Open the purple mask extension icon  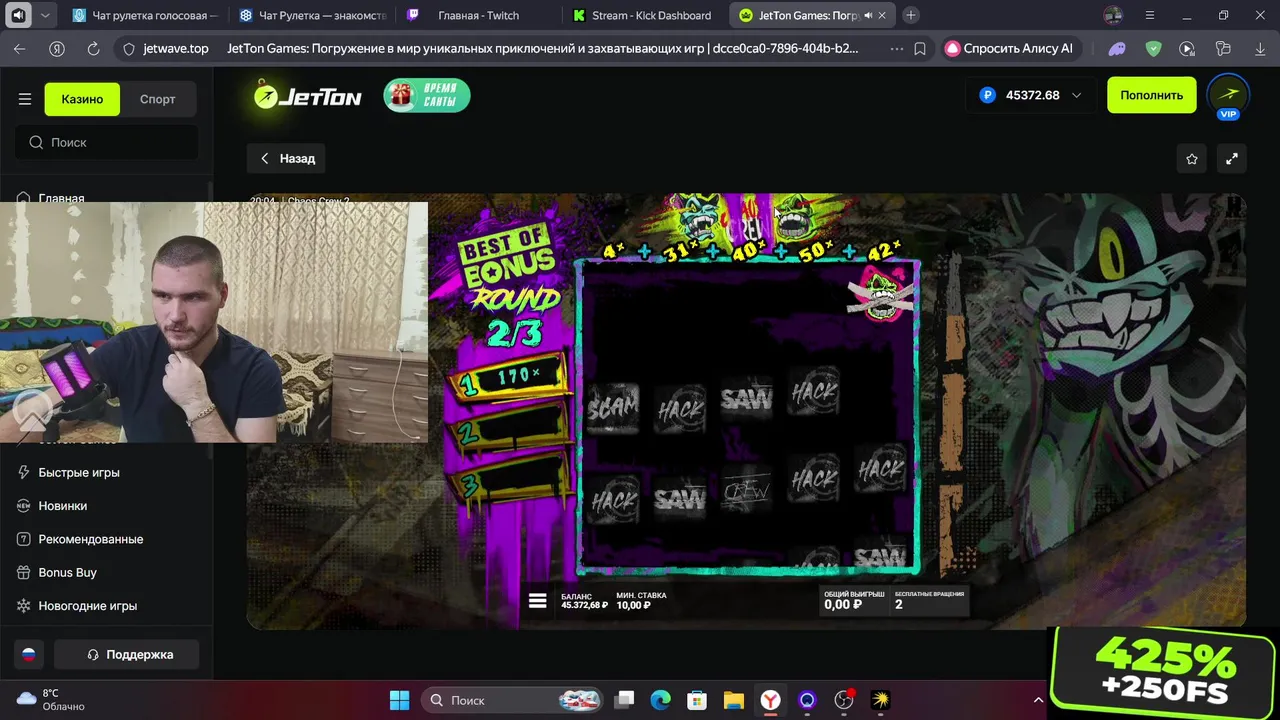tap(1118, 48)
